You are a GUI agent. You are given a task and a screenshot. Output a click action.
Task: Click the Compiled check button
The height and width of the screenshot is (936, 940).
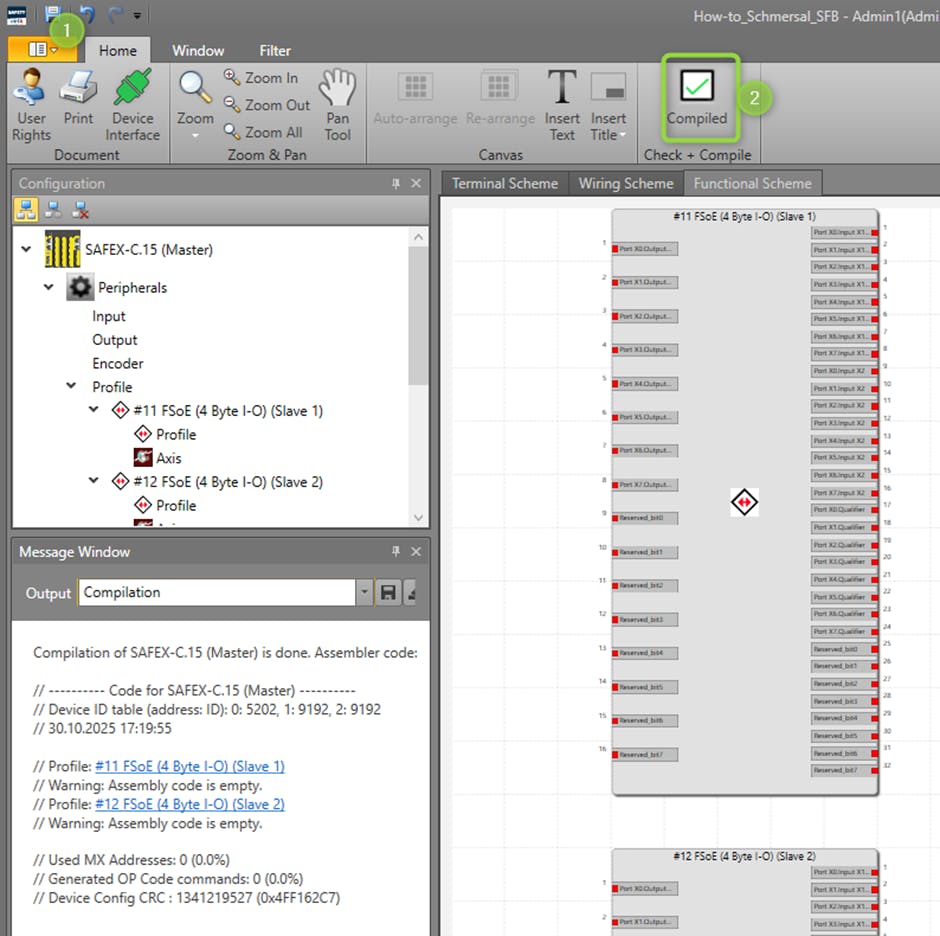pos(697,98)
